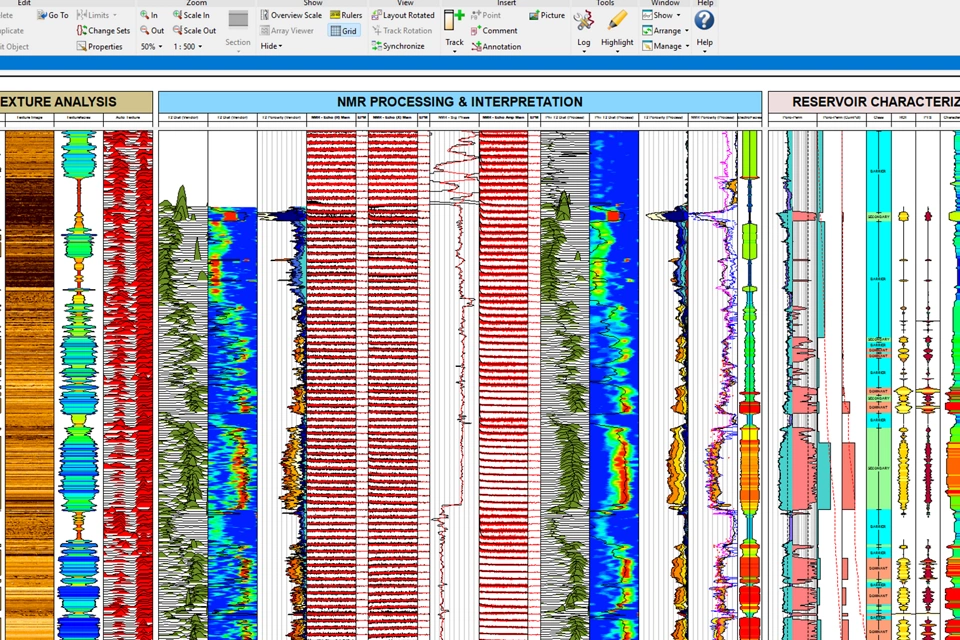This screenshot has width=960, height=640.
Task: Open Window Show dropdown
Action: coord(661,15)
